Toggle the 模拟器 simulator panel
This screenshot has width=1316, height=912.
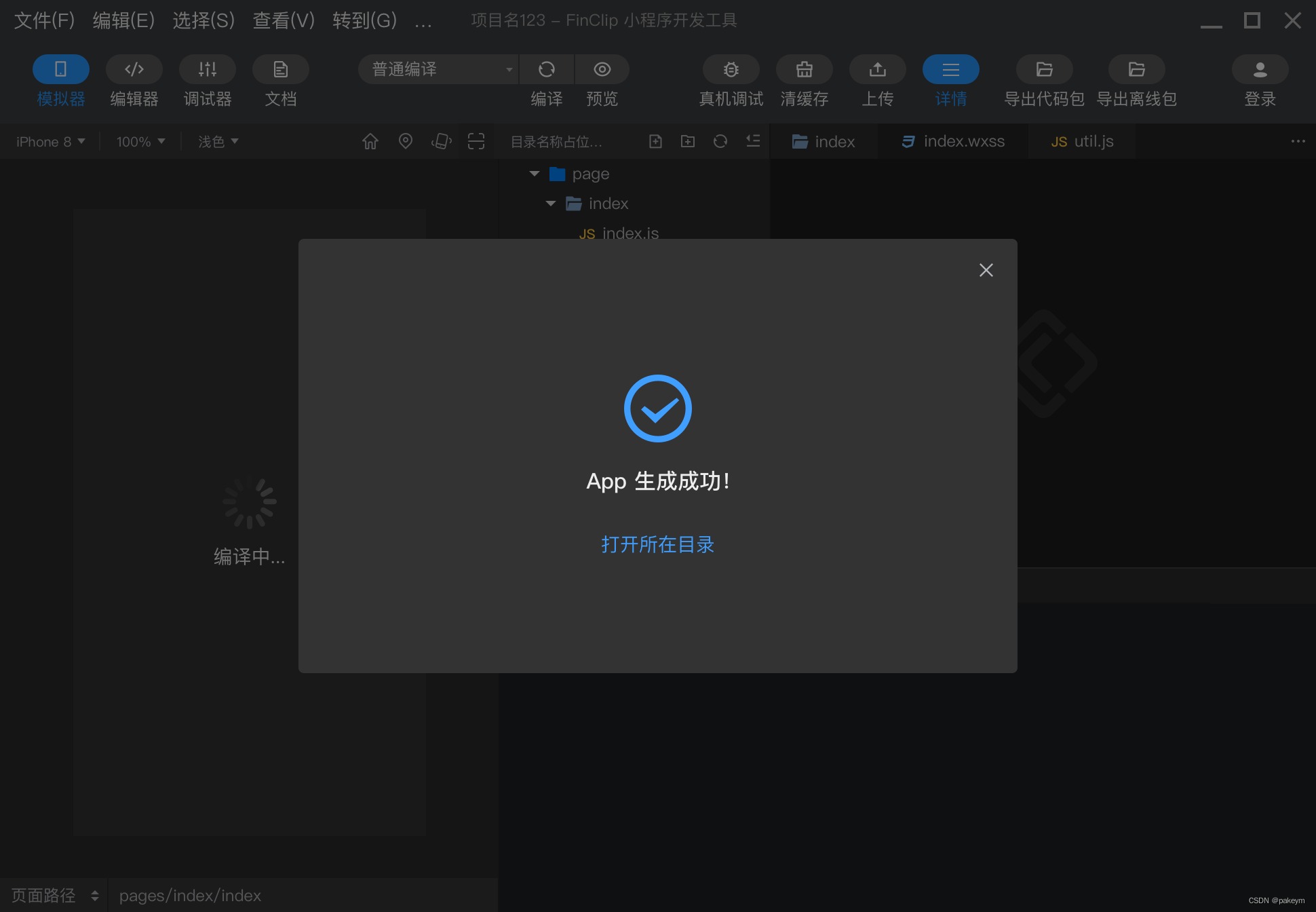point(60,69)
